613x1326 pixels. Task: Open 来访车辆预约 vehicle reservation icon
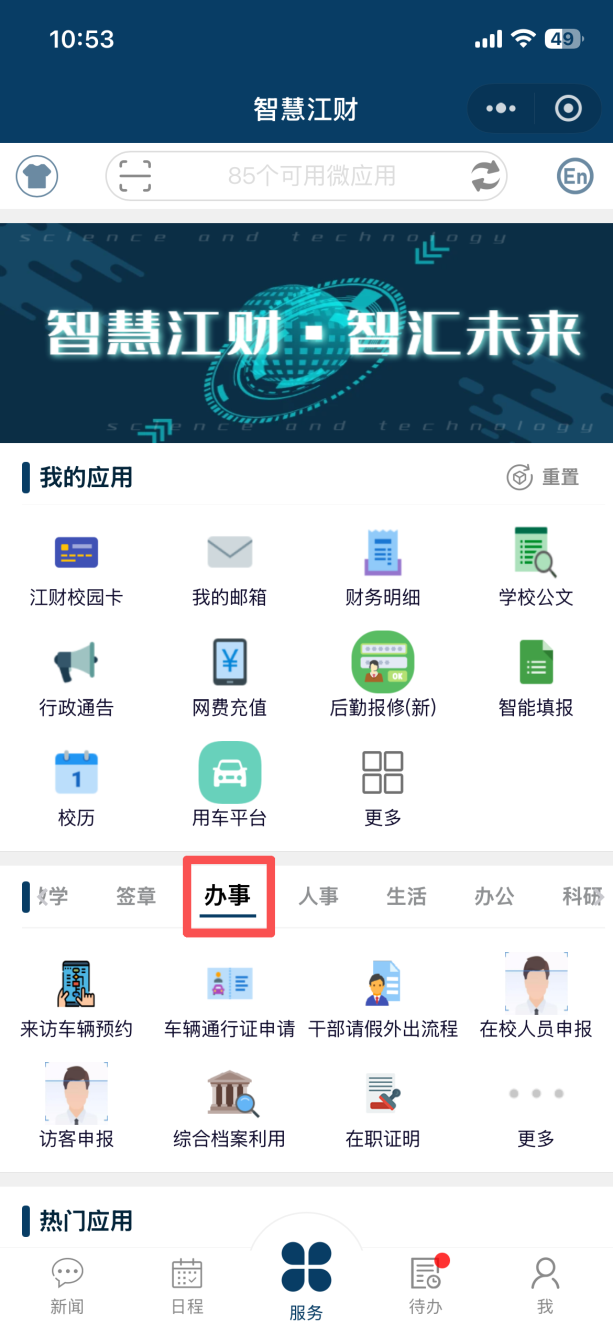[x=76, y=983]
